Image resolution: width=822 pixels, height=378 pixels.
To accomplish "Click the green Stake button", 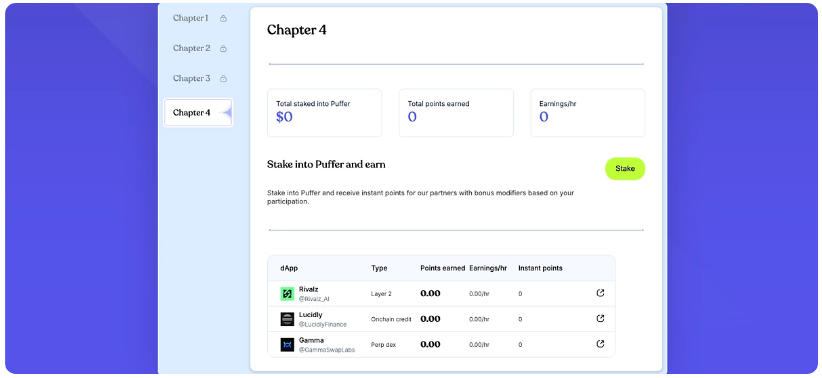I will pos(625,169).
